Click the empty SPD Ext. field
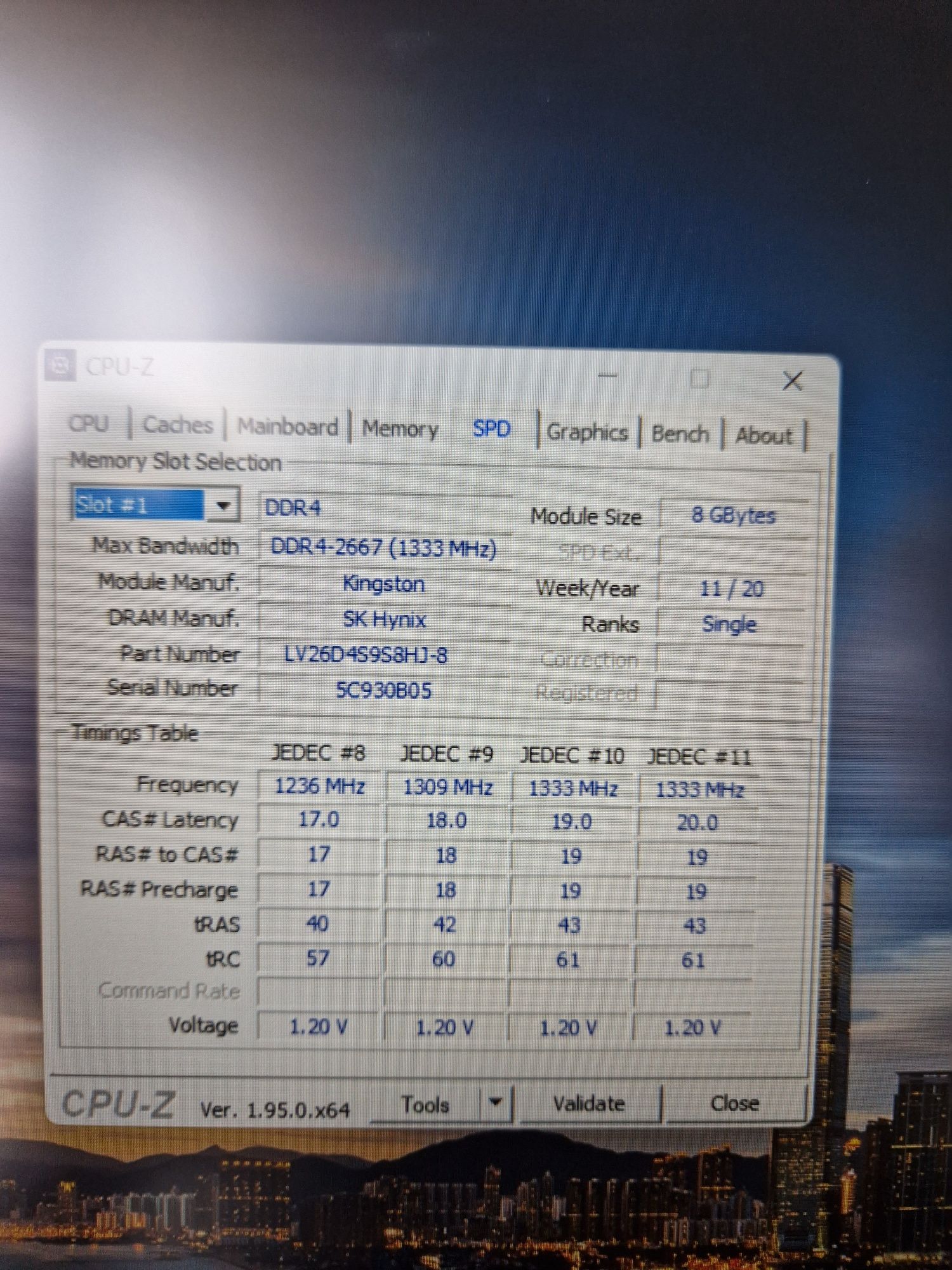Image resolution: width=952 pixels, height=1270 pixels. (x=733, y=552)
